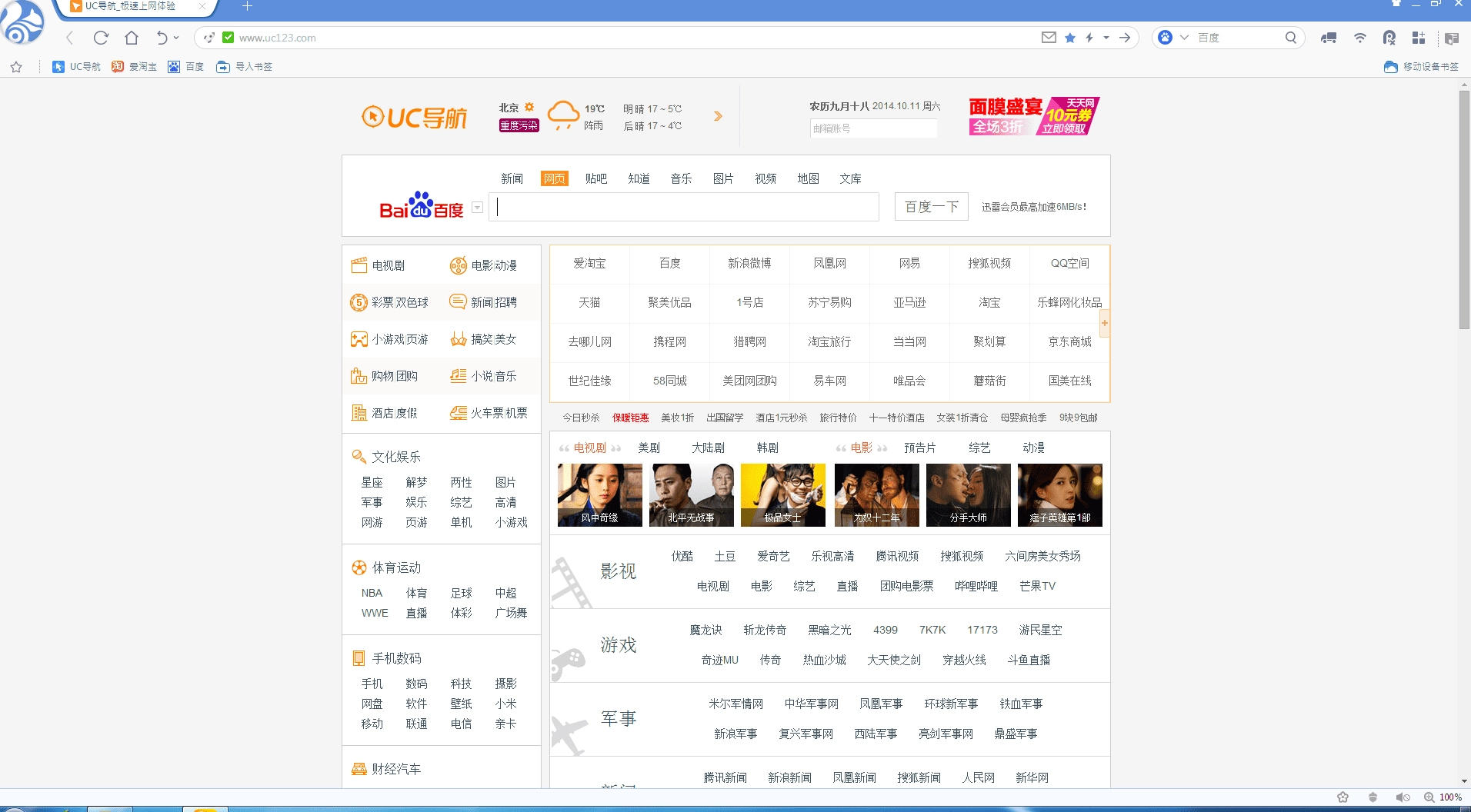1471x812 pixels.
Task: Click the scrollbar down arrow
Action: (1464, 781)
